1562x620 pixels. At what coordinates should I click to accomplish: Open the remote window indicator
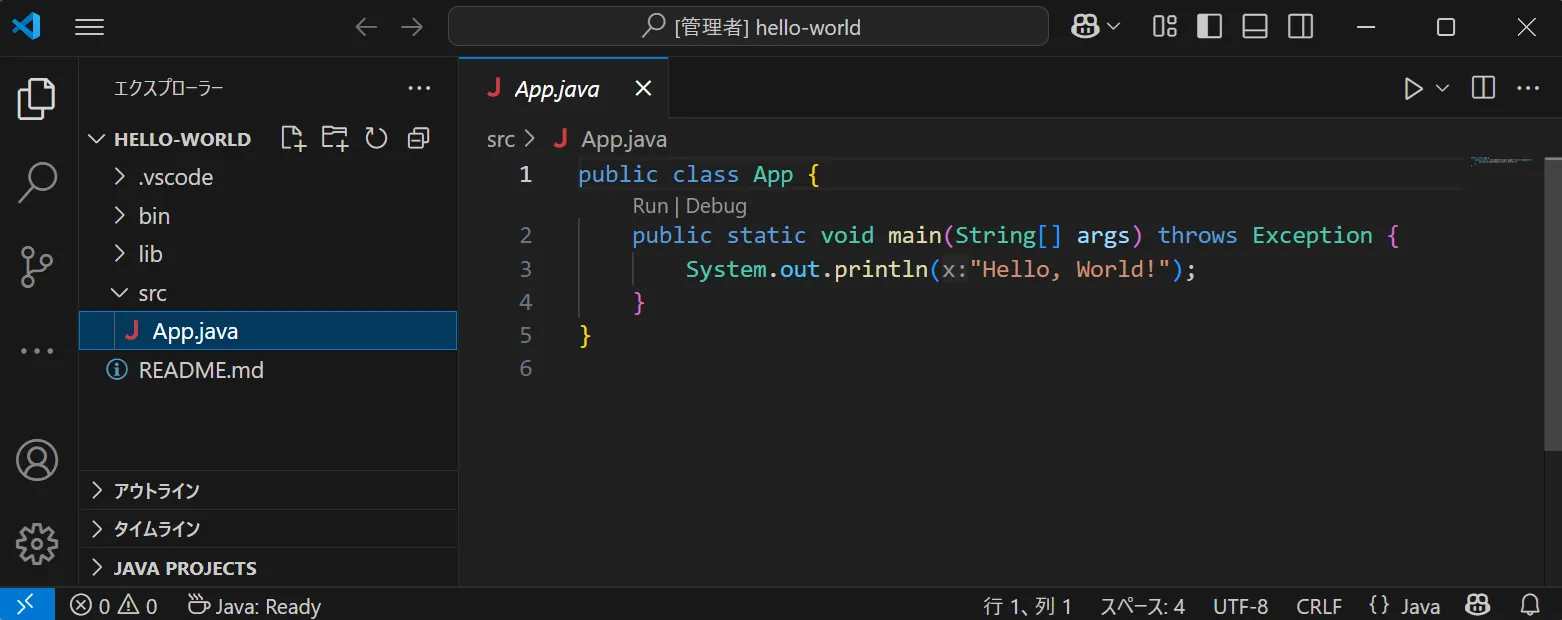pos(27,604)
